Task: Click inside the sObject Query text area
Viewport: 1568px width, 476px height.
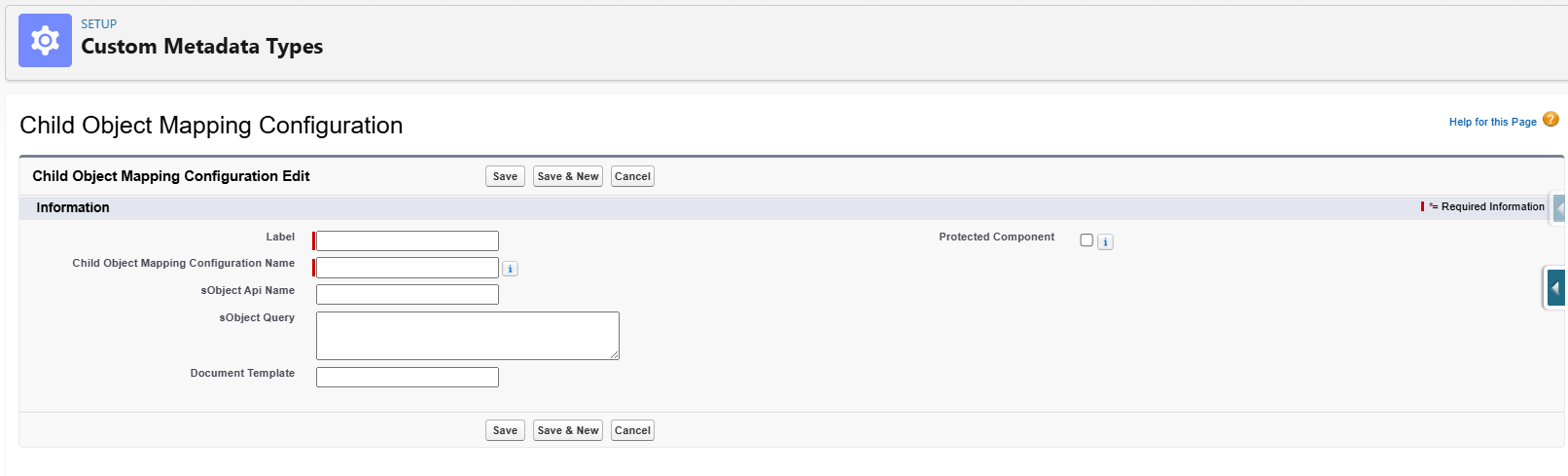Action: coord(468,336)
